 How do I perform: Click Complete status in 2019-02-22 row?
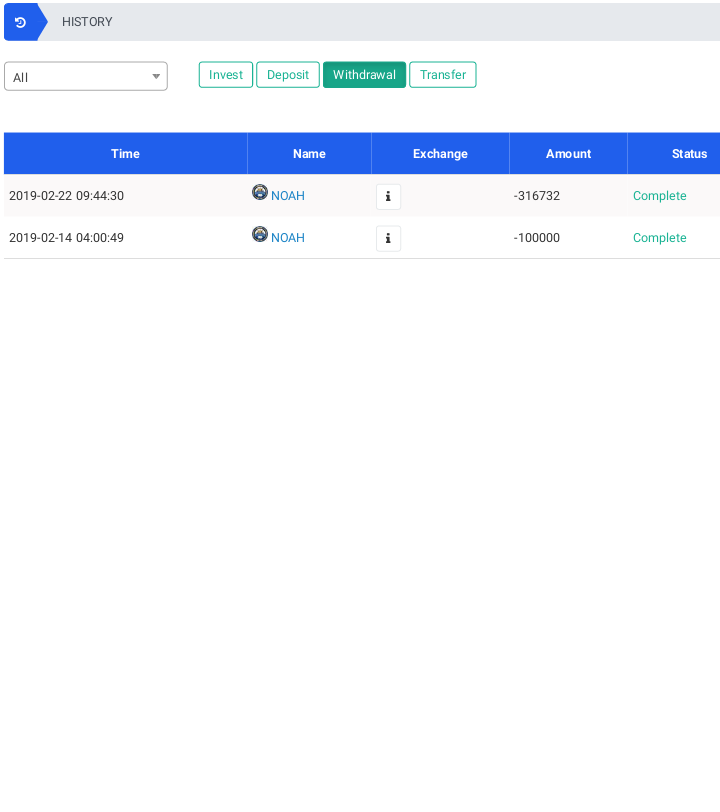pos(659,196)
